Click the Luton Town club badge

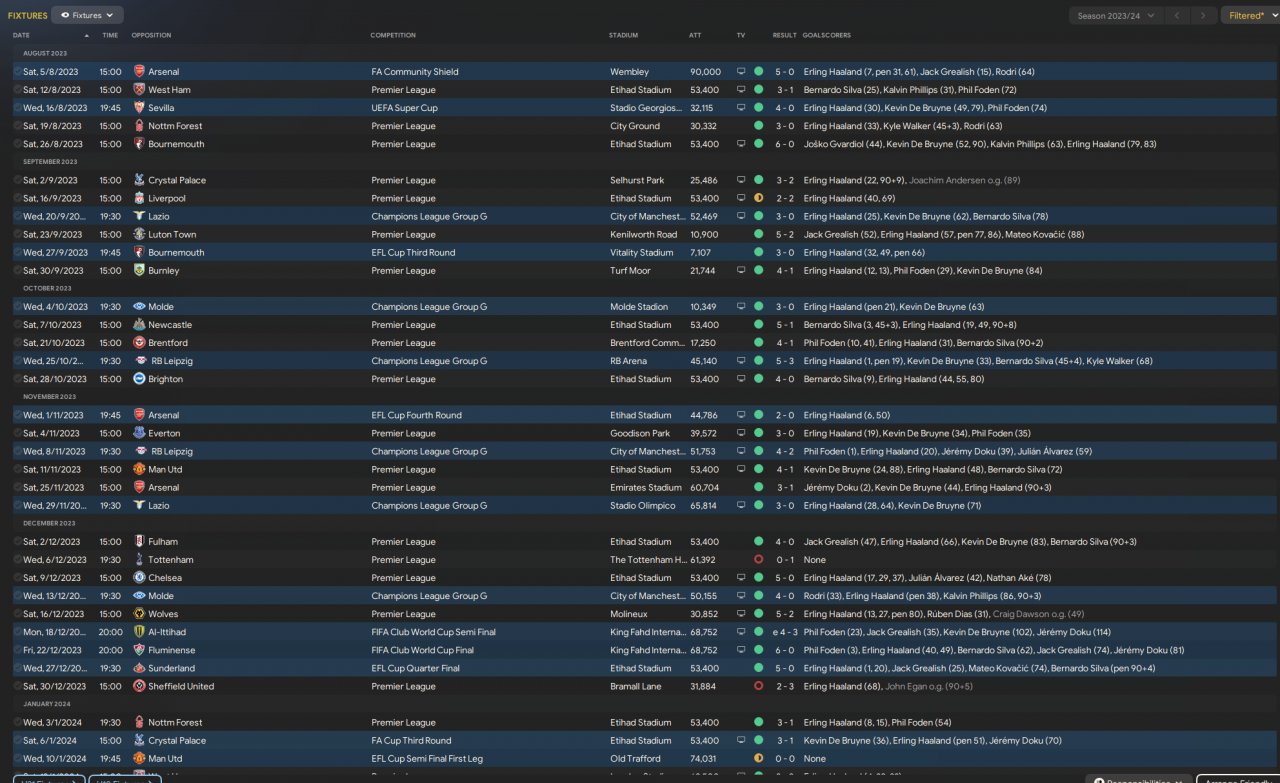pyautogui.click(x=139, y=234)
